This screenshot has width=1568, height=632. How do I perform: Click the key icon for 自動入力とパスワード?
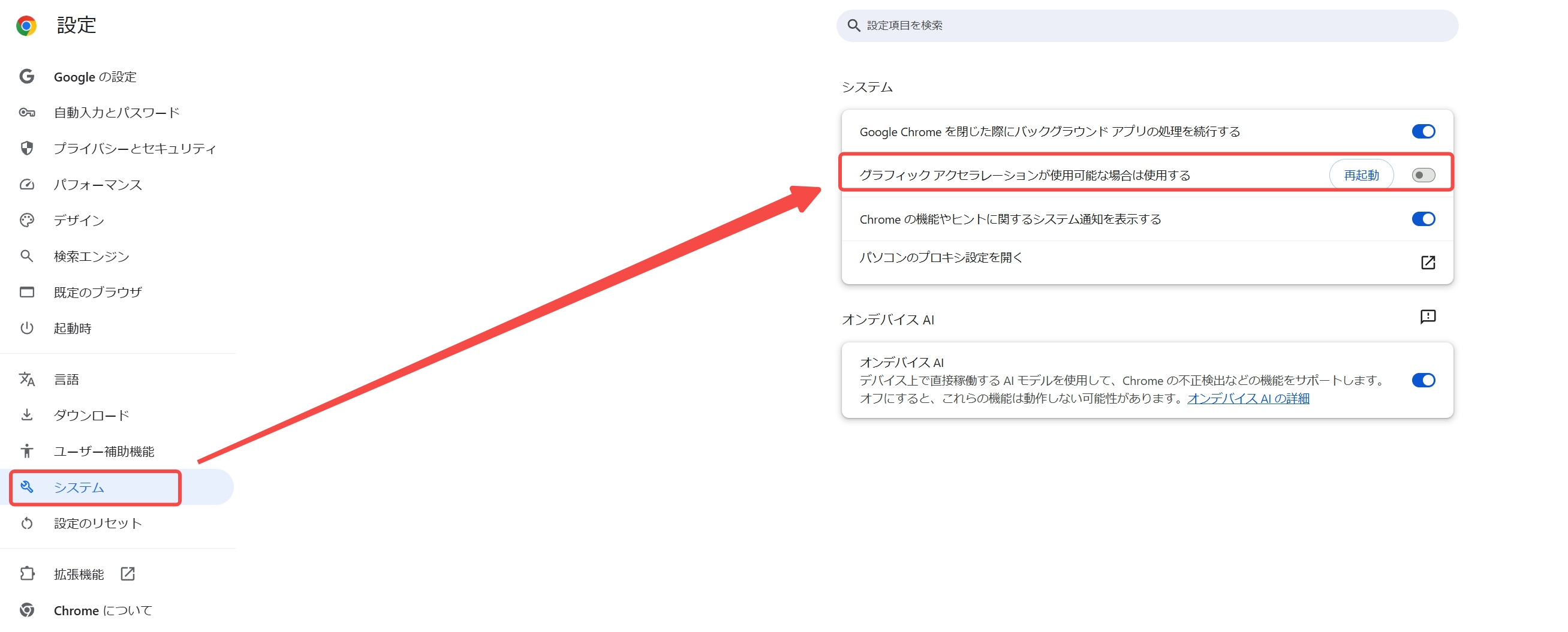[27, 113]
